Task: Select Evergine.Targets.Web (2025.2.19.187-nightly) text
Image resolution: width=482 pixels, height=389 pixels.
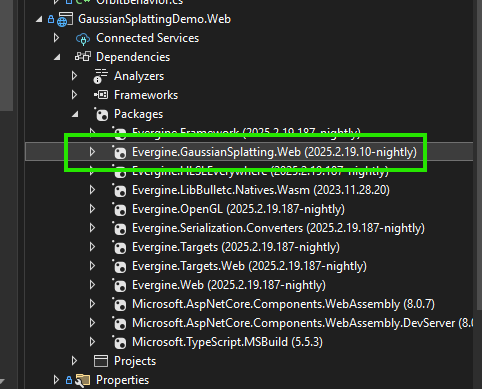Action: [249, 266]
